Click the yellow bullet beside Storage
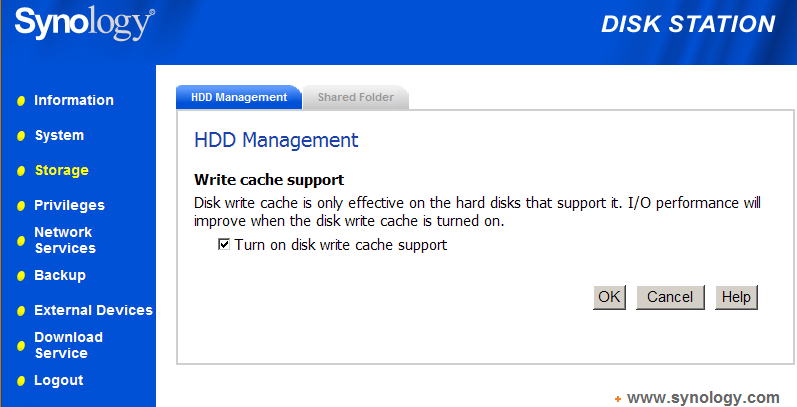797x407 pixels. click(x=21, y=171)
